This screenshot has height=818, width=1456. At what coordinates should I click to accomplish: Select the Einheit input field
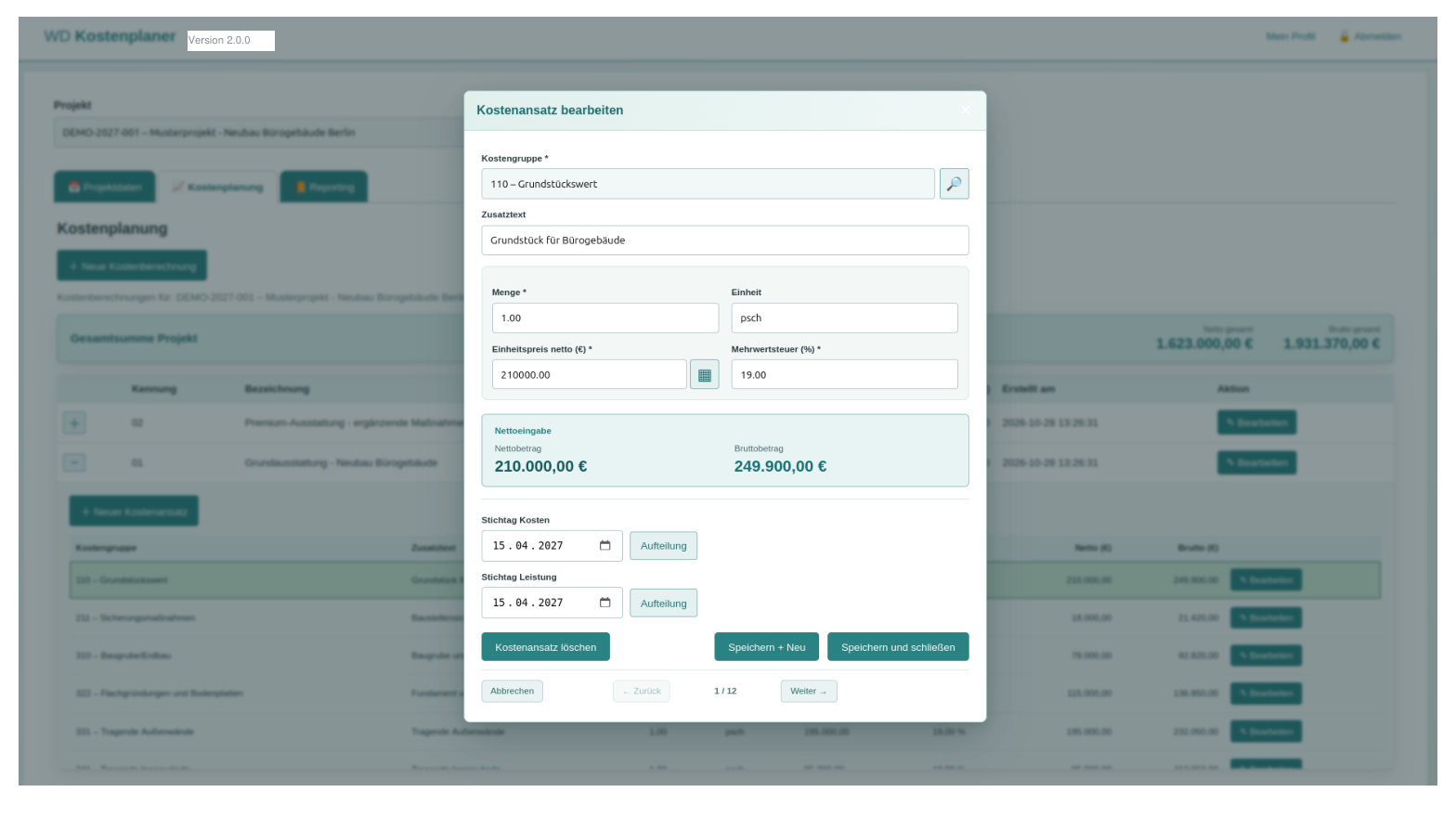[x=844, y=318]
